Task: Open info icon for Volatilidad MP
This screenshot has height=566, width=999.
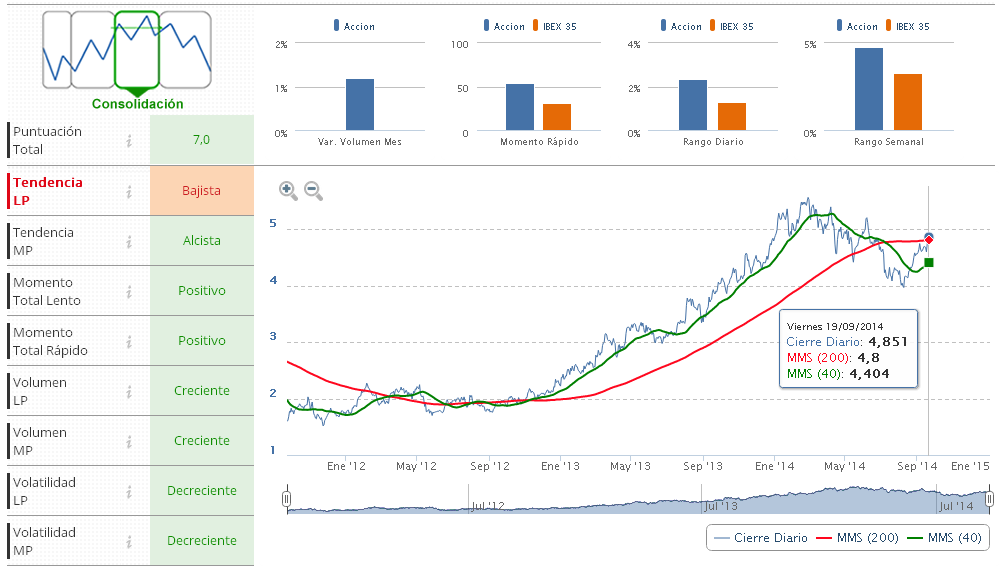Action: pyautogui.click(x=129, y=541)
